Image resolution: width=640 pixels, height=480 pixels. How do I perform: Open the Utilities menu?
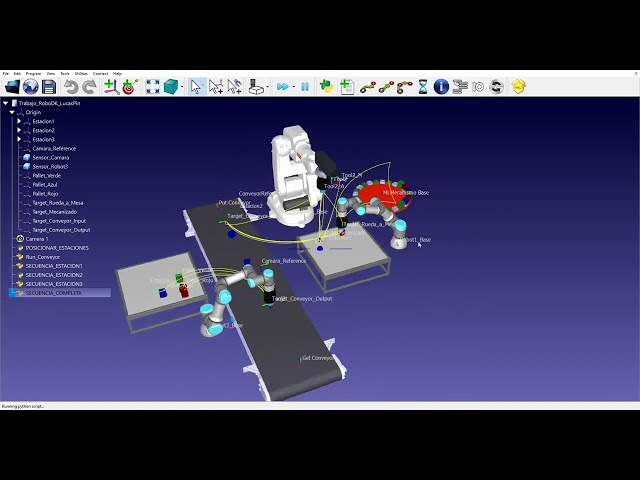[x=81, y=73]
